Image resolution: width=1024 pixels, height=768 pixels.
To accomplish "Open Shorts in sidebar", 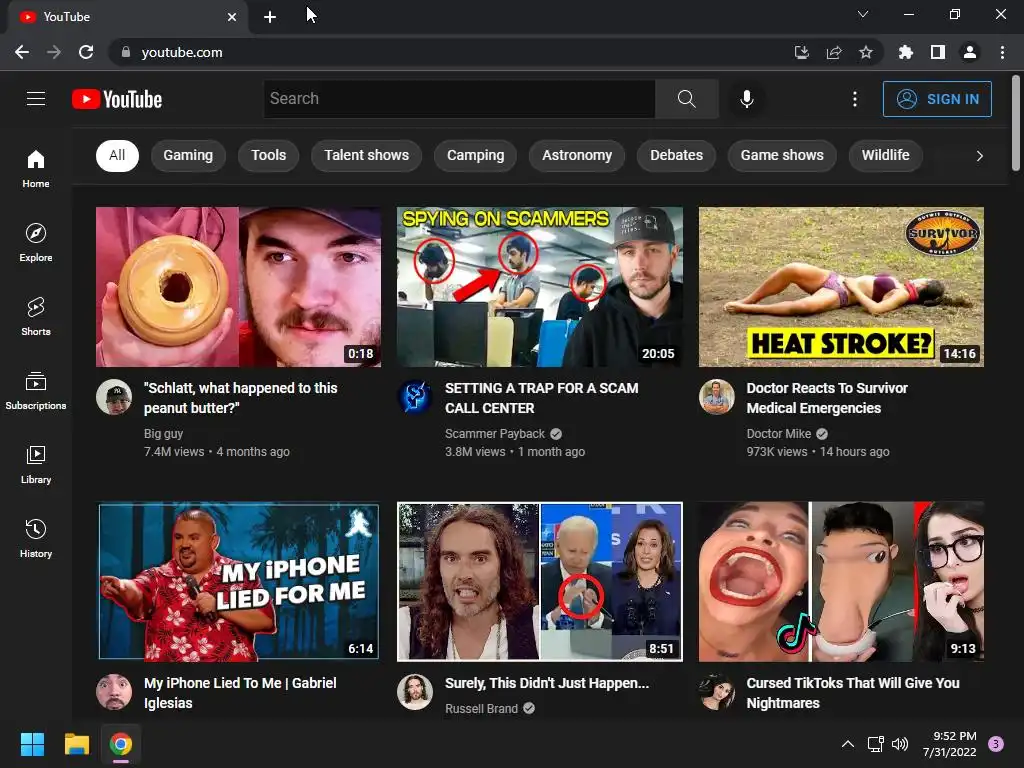I will 36,316.
